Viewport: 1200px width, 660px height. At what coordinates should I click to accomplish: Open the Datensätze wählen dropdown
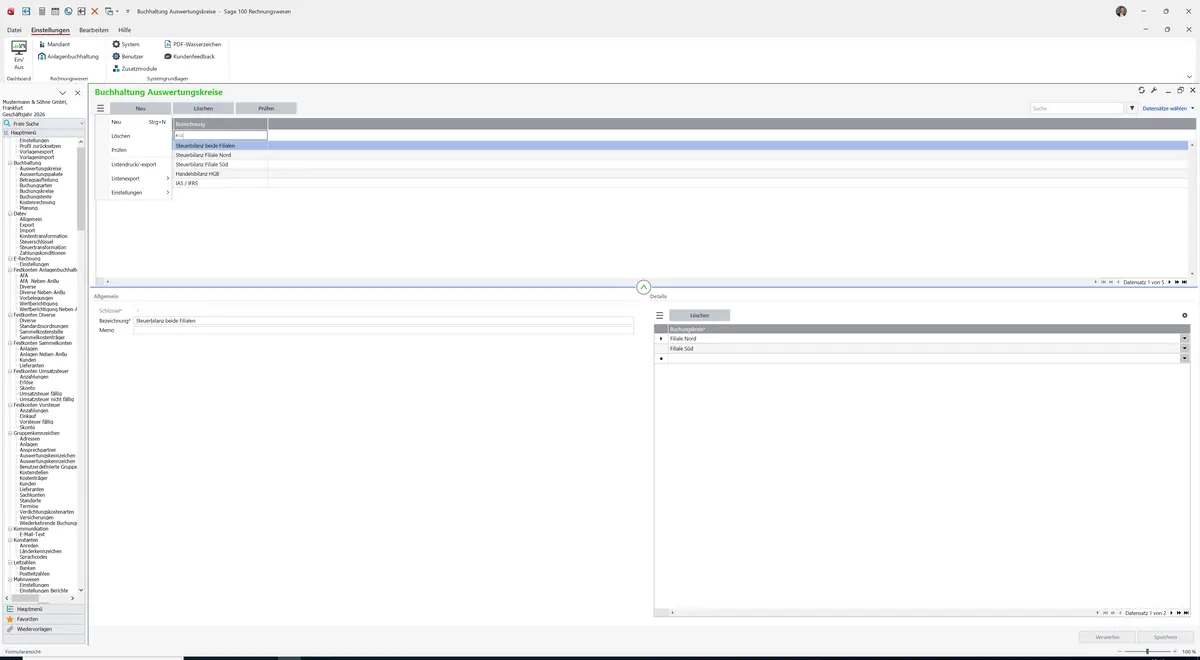coord(1168,108)
